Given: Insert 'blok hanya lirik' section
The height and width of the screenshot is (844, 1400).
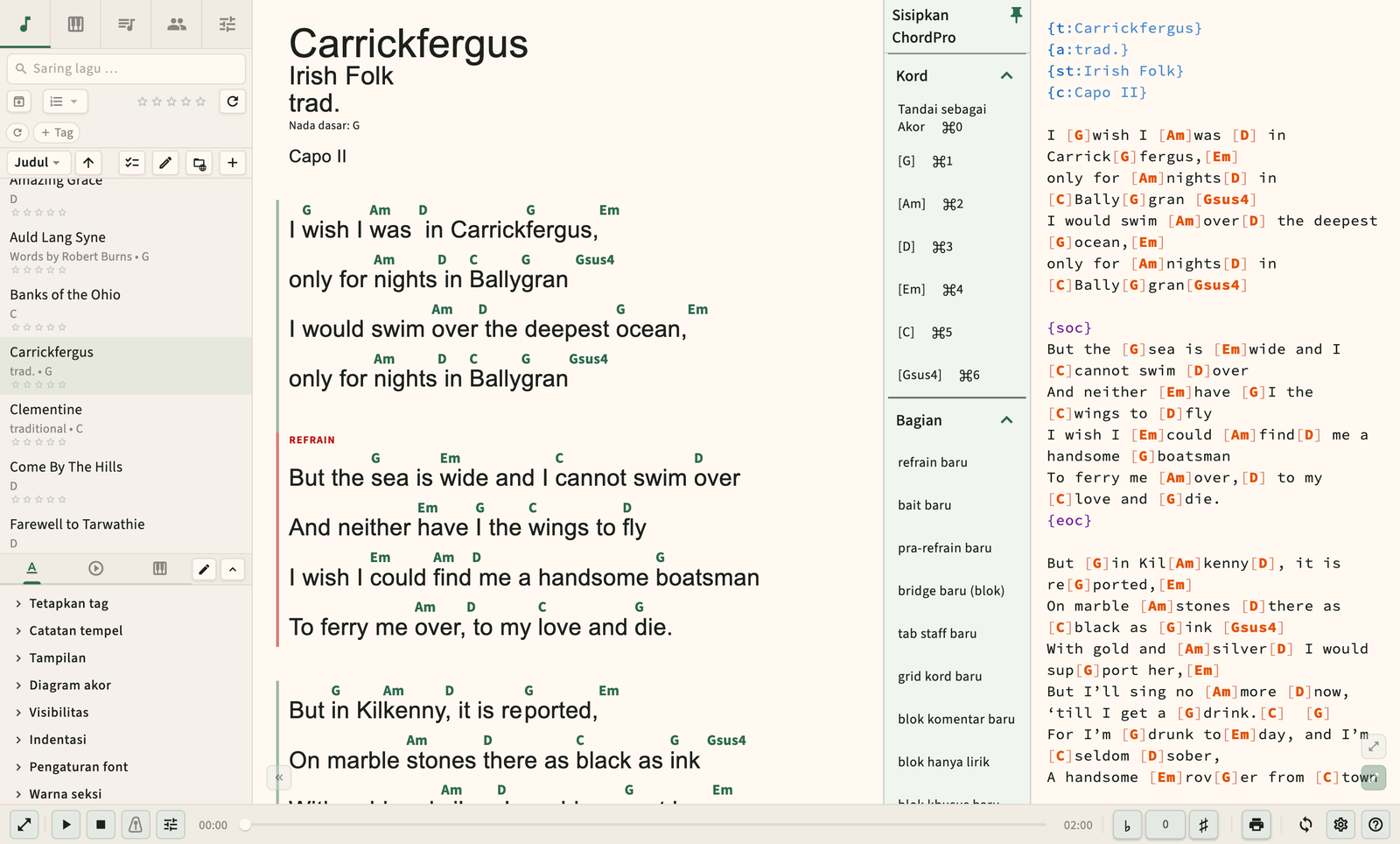Looking at the screenshot, I should [x=955, y=762].
